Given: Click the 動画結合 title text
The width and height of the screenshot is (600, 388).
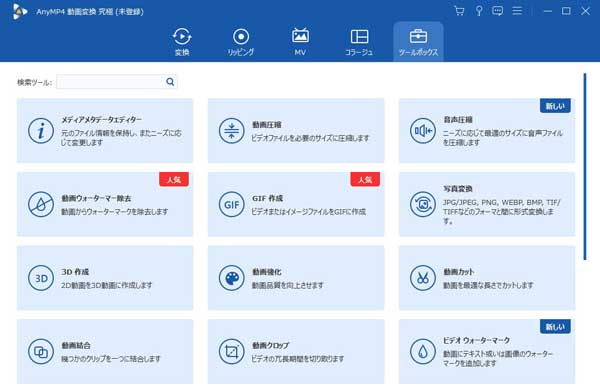Looking at the screenshot, I should pos(76,345).
